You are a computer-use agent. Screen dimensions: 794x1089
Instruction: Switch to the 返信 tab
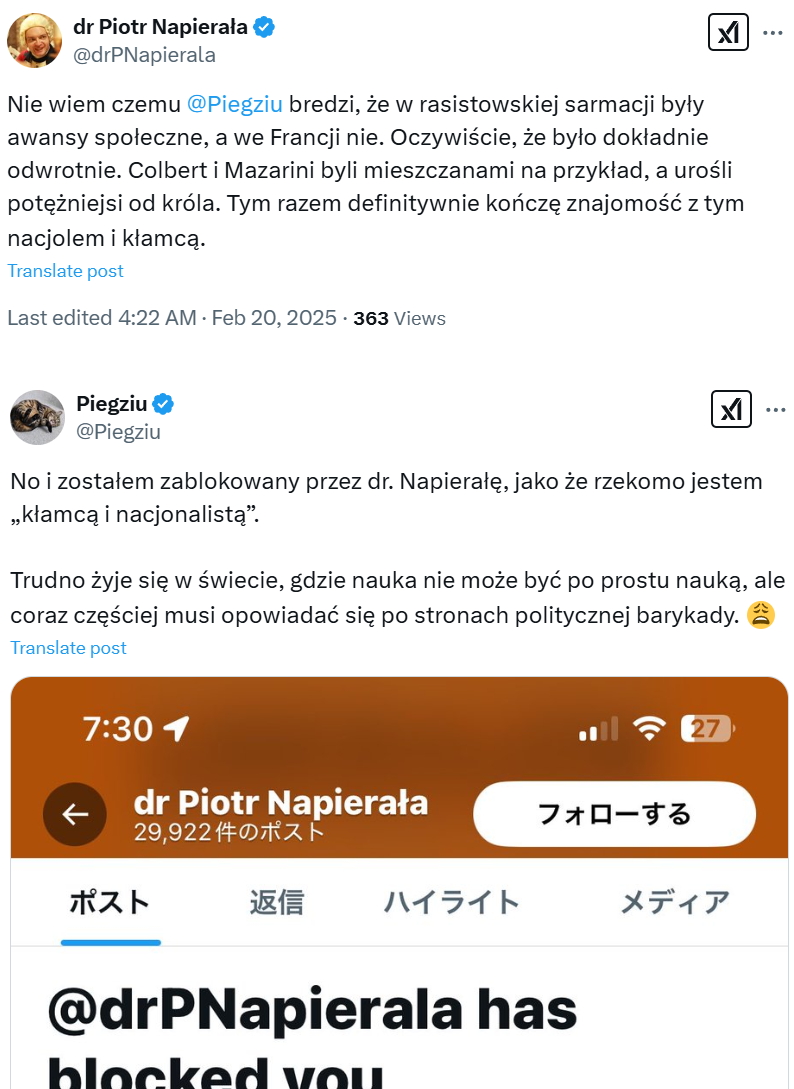[276, 902]
